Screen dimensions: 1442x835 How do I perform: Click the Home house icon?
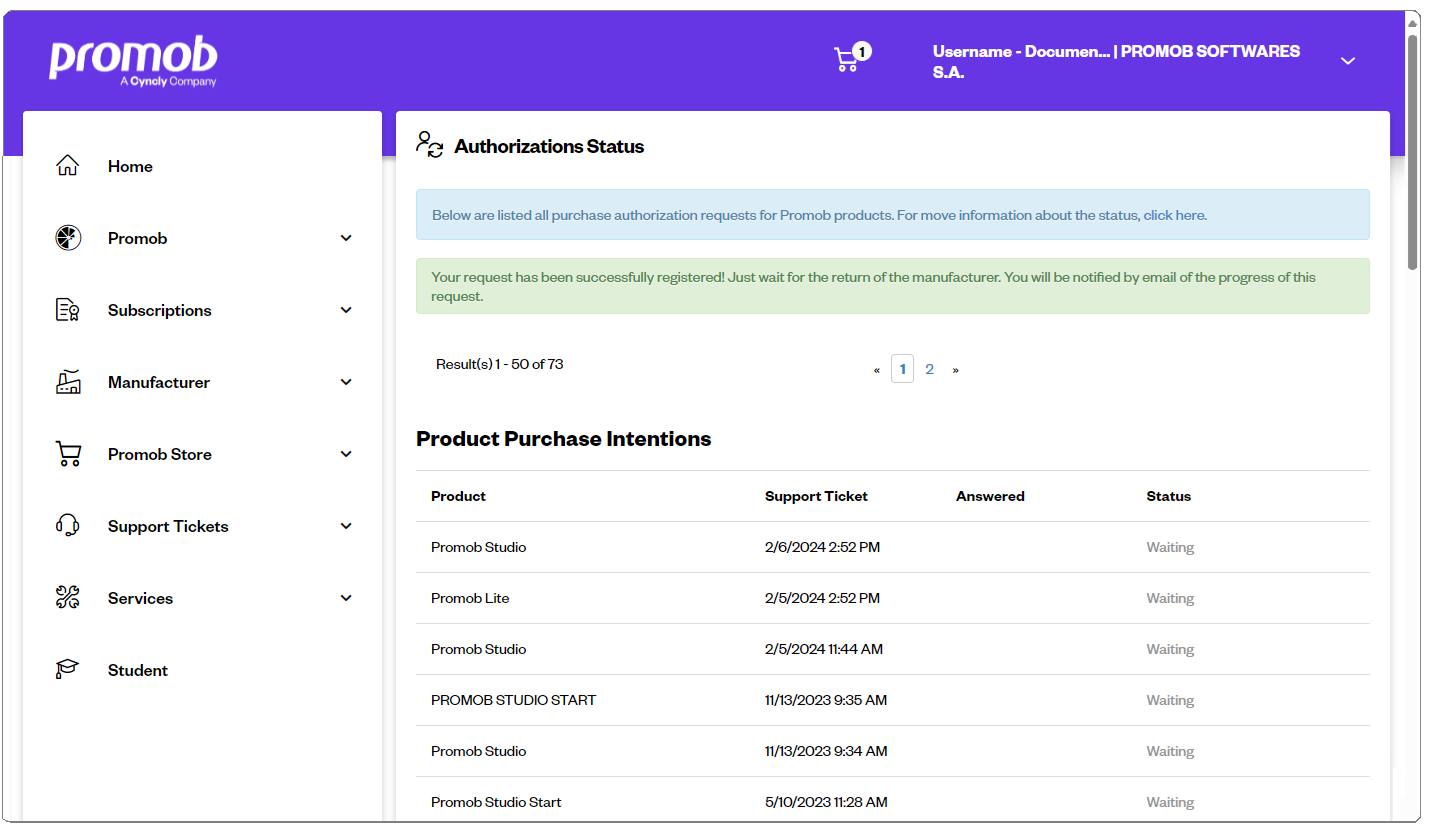click(x=67, y=166)
